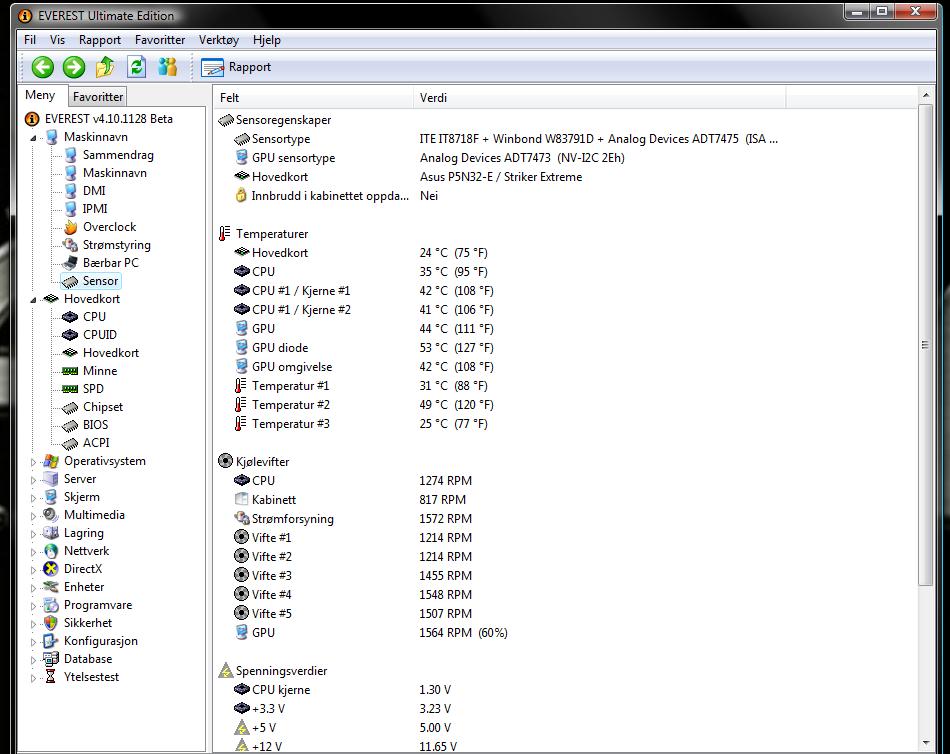Open the Minne memory icon
Image resolution: width=950 pixels, height=754 pixels.
tap(70, 371)
